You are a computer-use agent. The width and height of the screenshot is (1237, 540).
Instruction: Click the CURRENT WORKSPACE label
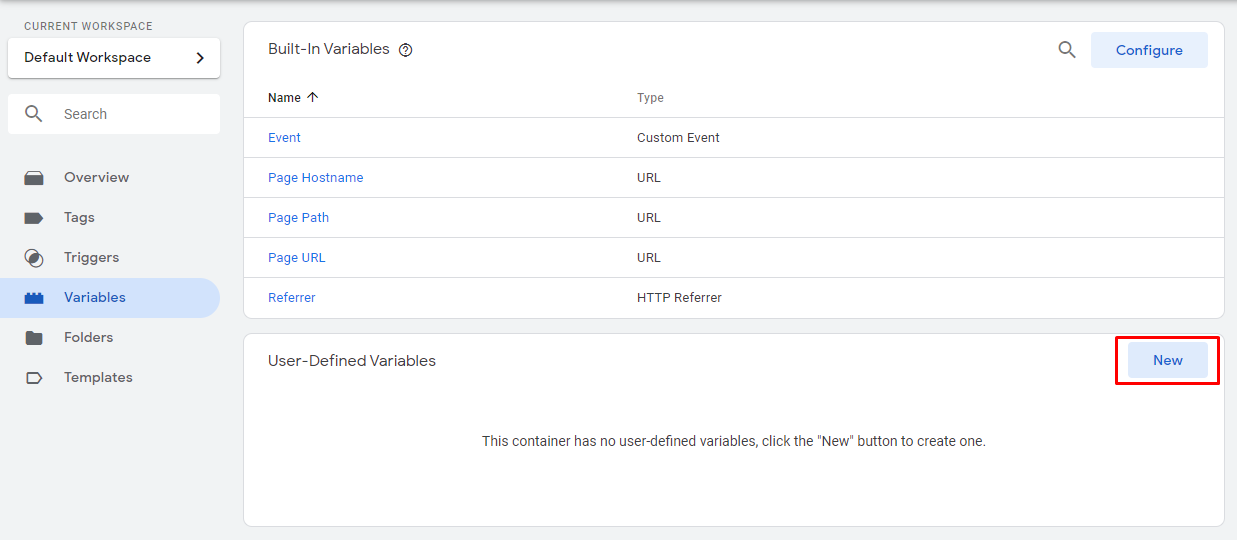tap(89, 26)
